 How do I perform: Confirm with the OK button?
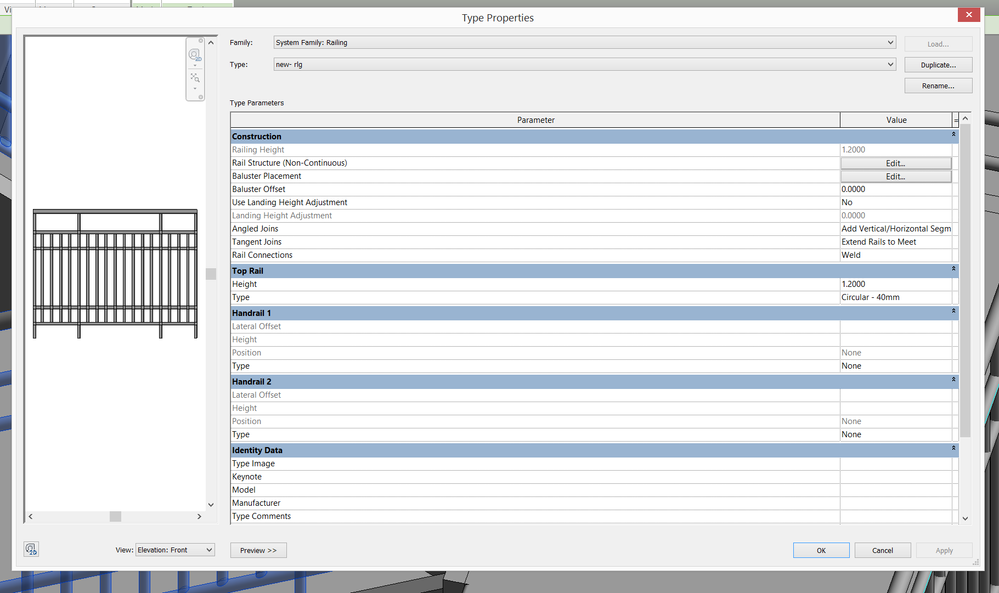[x=821, y=550]
